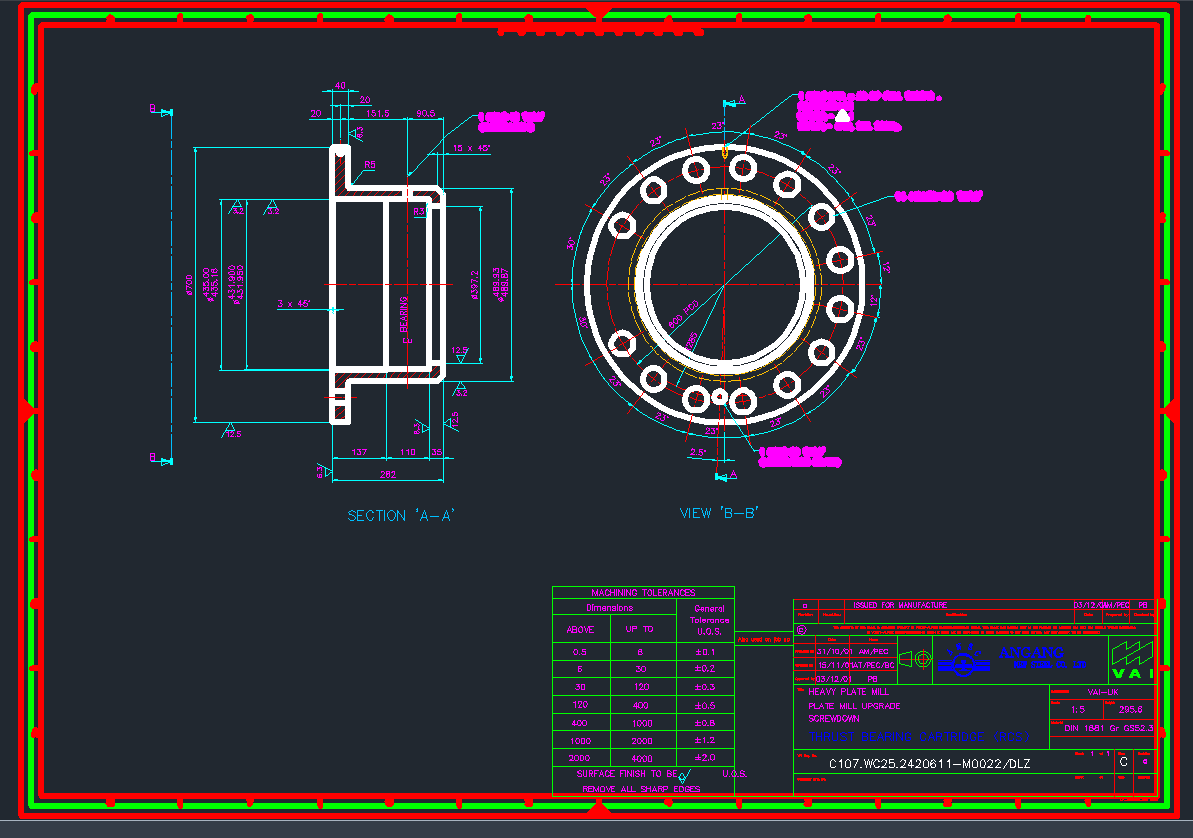Select drawing number 'C107.WC25.2420611-M0022/DLZ'
This screenshot has width=1193, height=838.
pos(930,763)
